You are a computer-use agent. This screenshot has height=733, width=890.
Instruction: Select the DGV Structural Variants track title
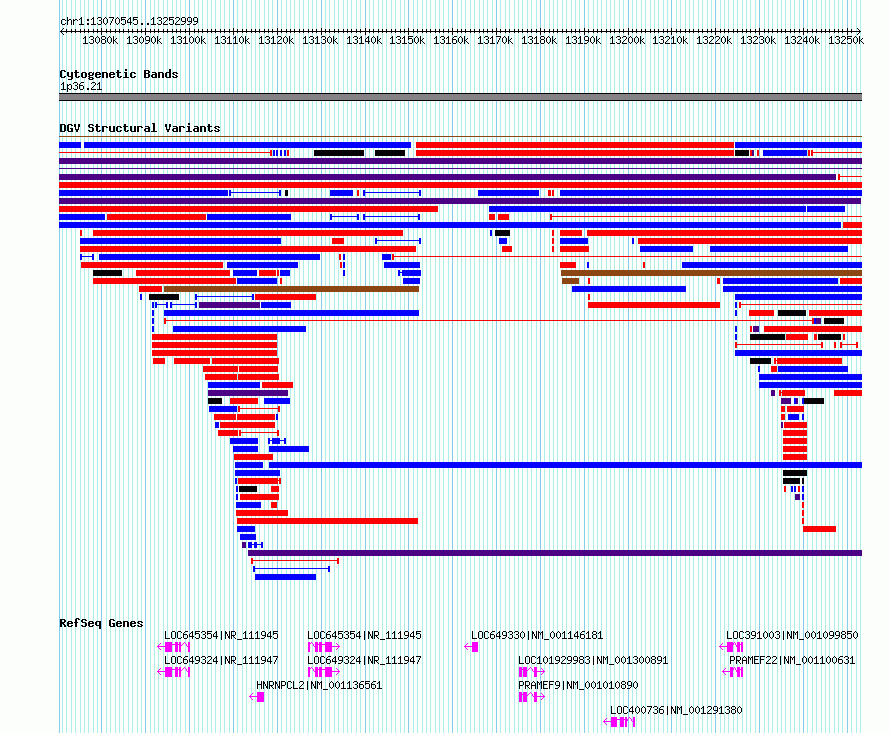[140, 128]
